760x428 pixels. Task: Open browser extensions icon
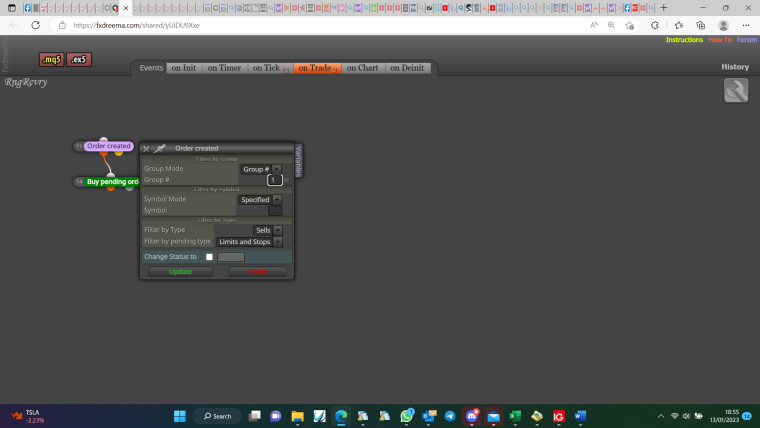click(x=655, y=25)
